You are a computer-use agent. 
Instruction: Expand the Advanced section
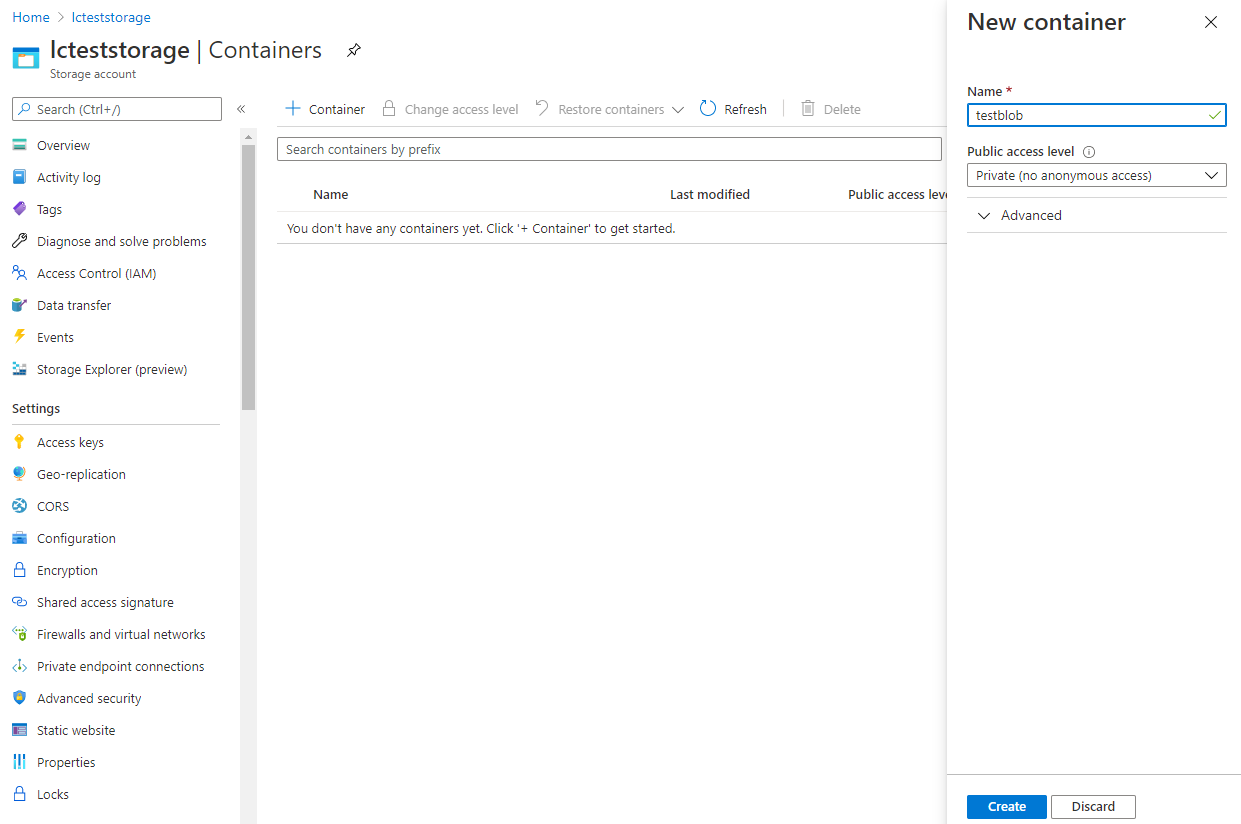tap(1020, 215)
